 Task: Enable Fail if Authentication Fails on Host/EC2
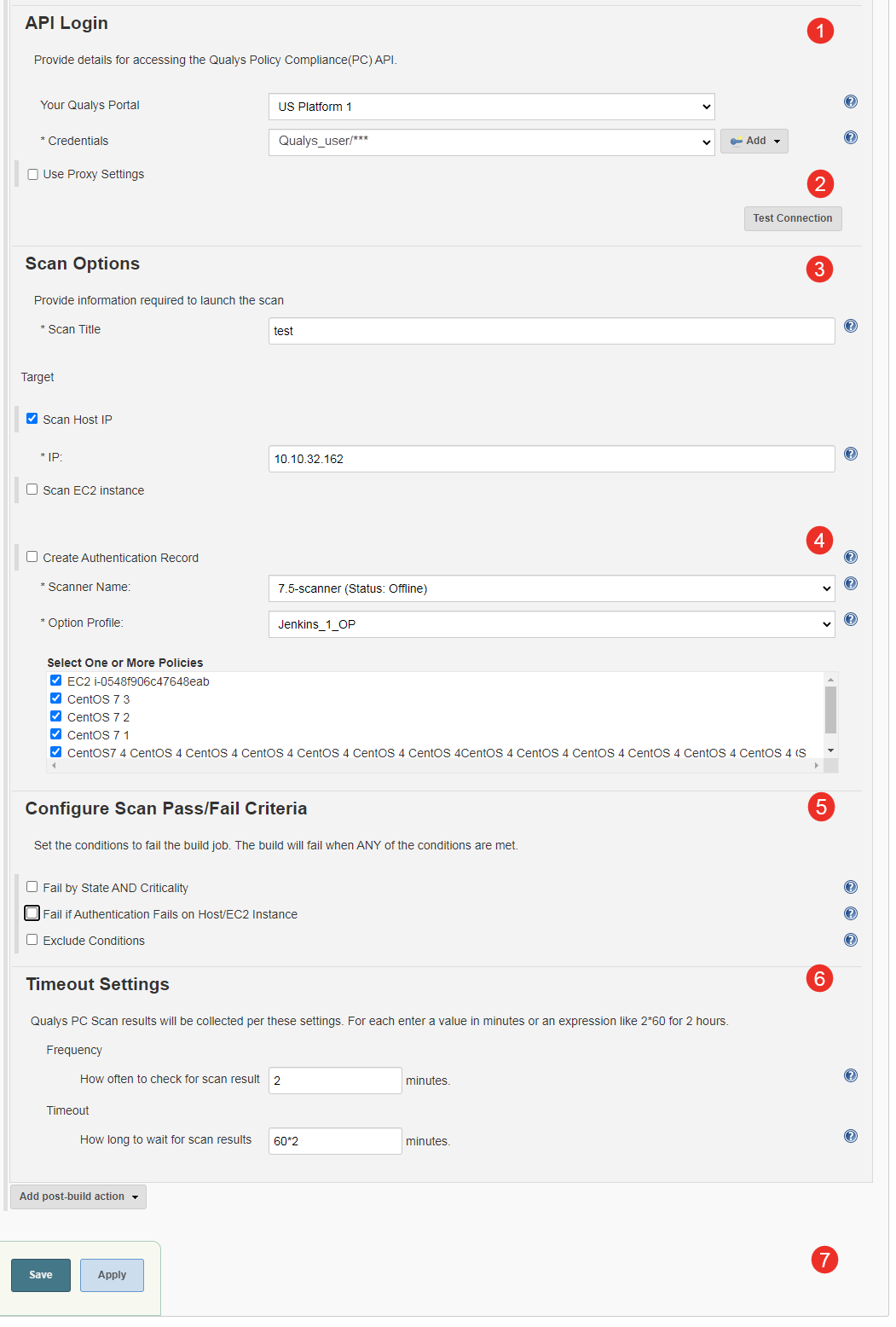point(32,913)
